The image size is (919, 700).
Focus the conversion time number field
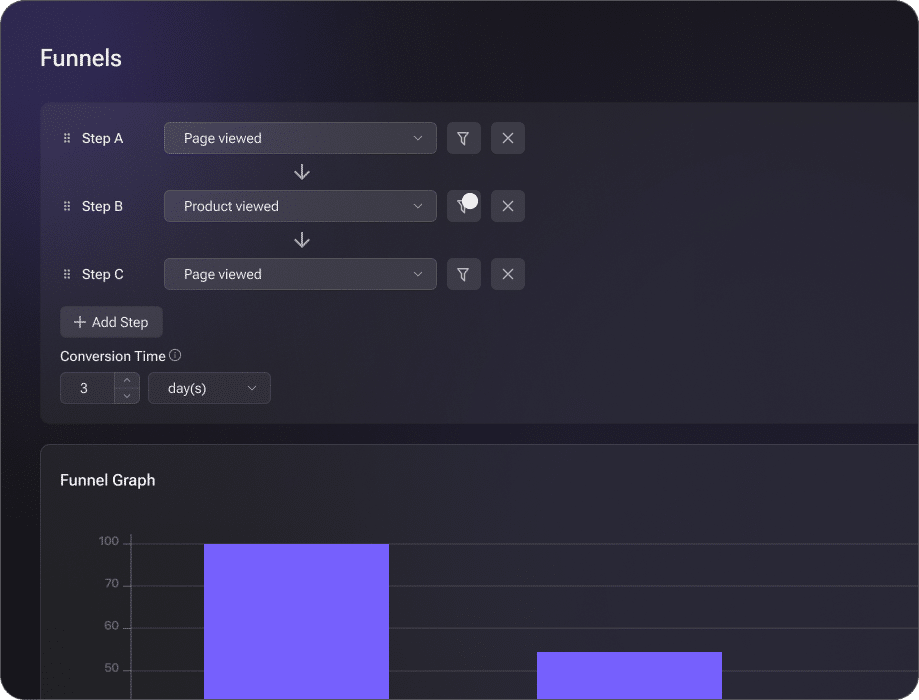[x=88, y=388]
